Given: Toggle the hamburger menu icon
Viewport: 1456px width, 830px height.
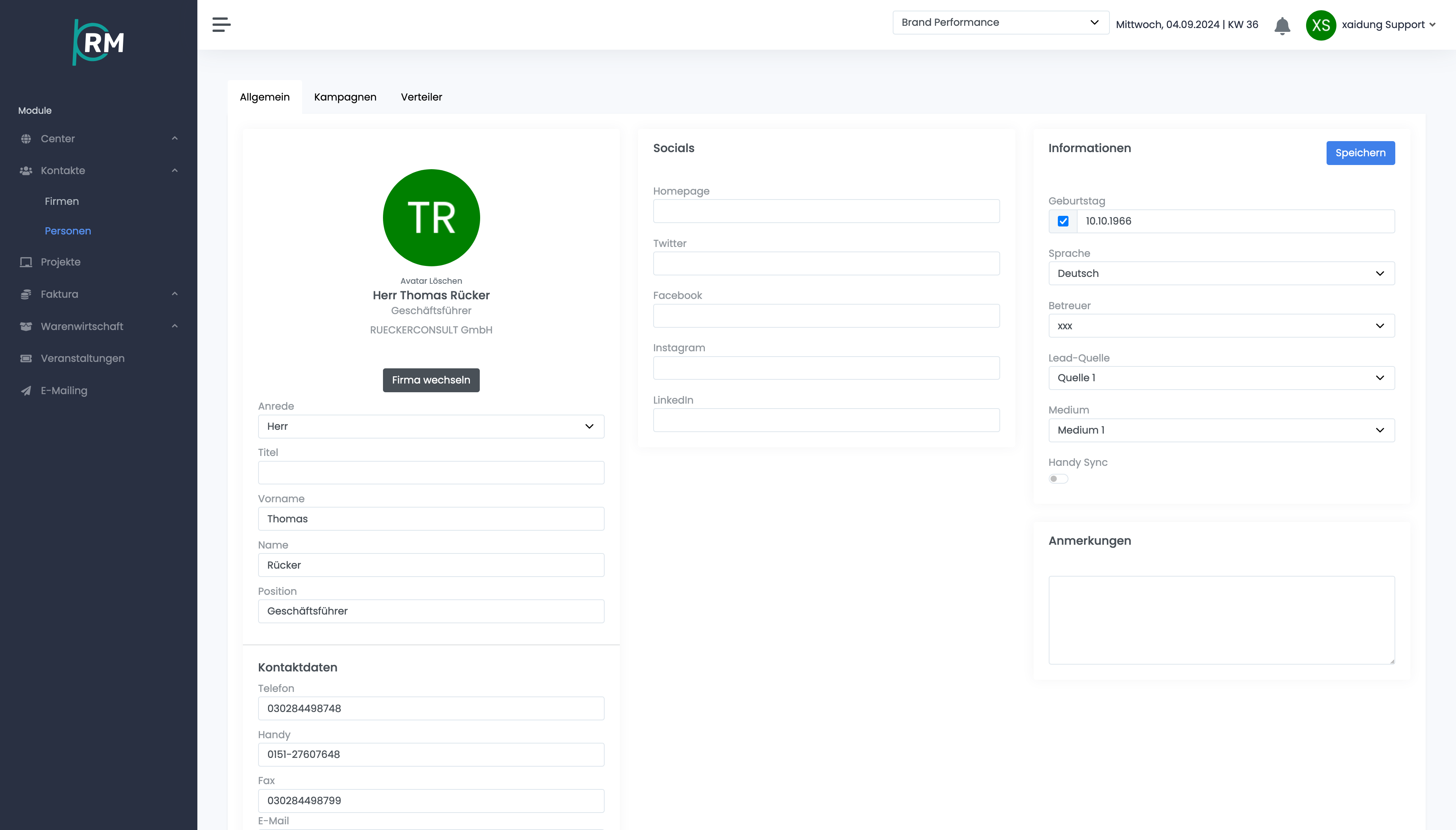Looking at the screenshot, I should click(x=221, y=25).
